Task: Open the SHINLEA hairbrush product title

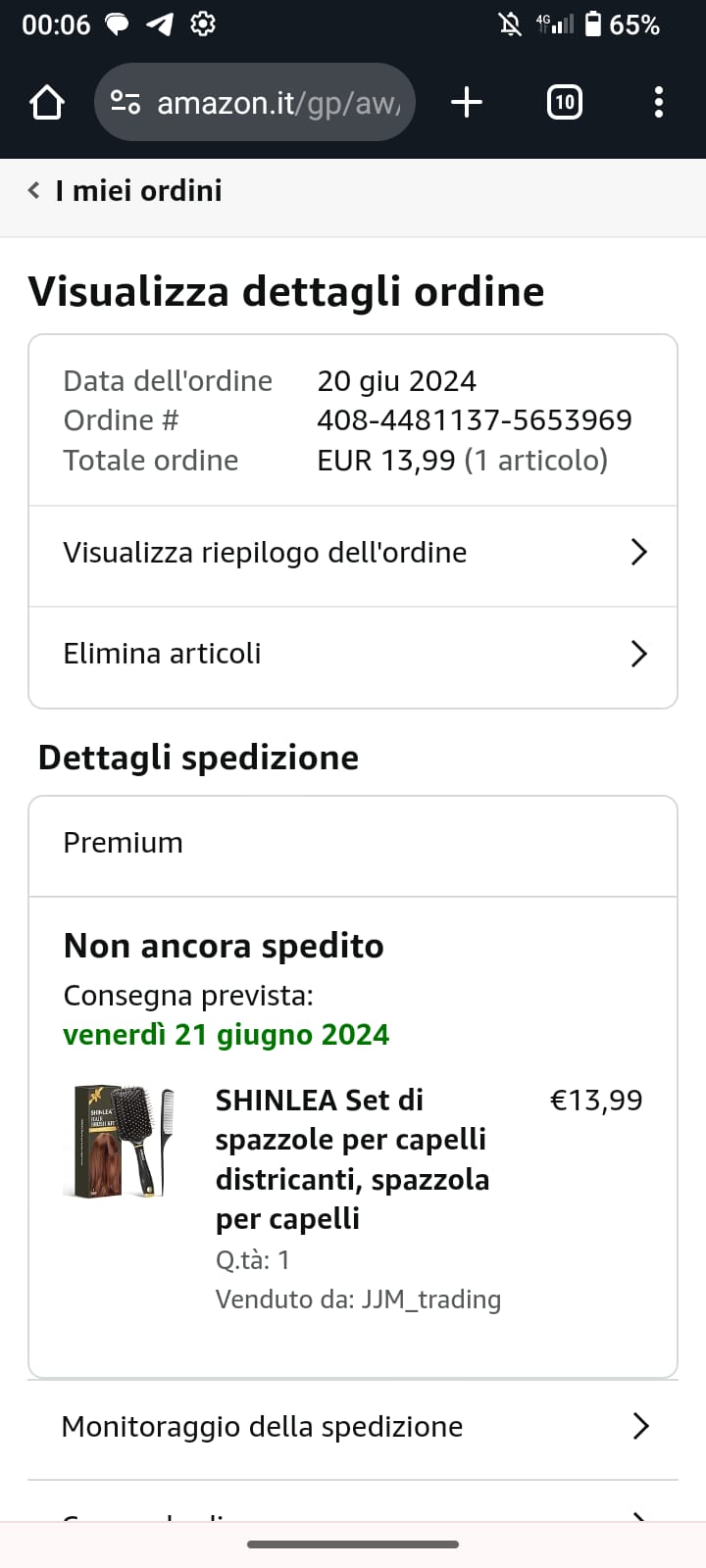Action: point(352,1159)
